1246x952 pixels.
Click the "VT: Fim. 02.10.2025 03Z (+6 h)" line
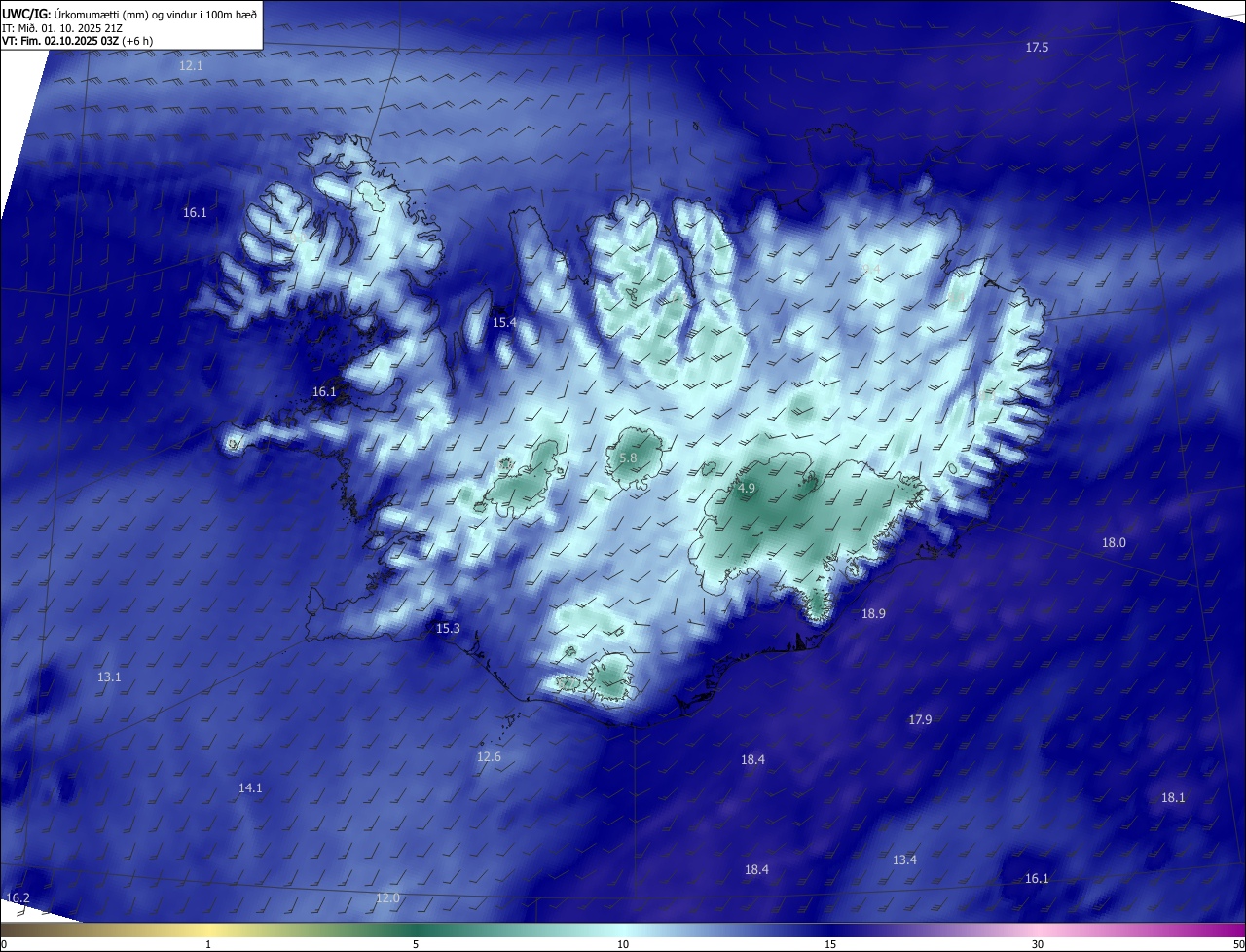click(78, 41)
